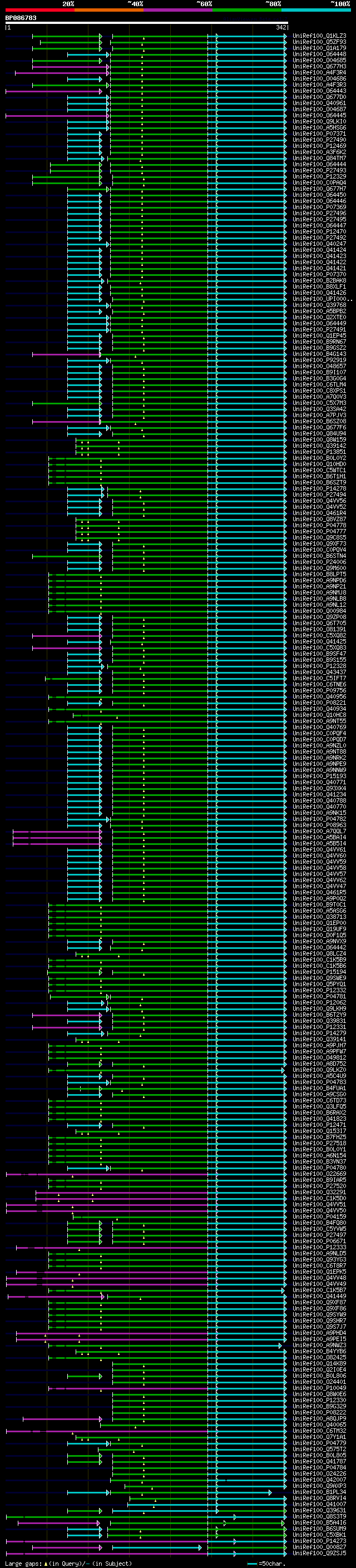The width and height of the screenshot is (356, 1568).
Task: Click hit label UniRef100_P12328
Action: [x=319, y=666]
